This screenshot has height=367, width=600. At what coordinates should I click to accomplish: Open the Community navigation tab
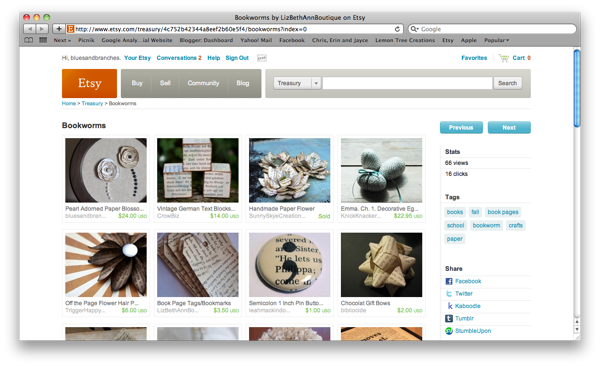(x=203, y=83)
